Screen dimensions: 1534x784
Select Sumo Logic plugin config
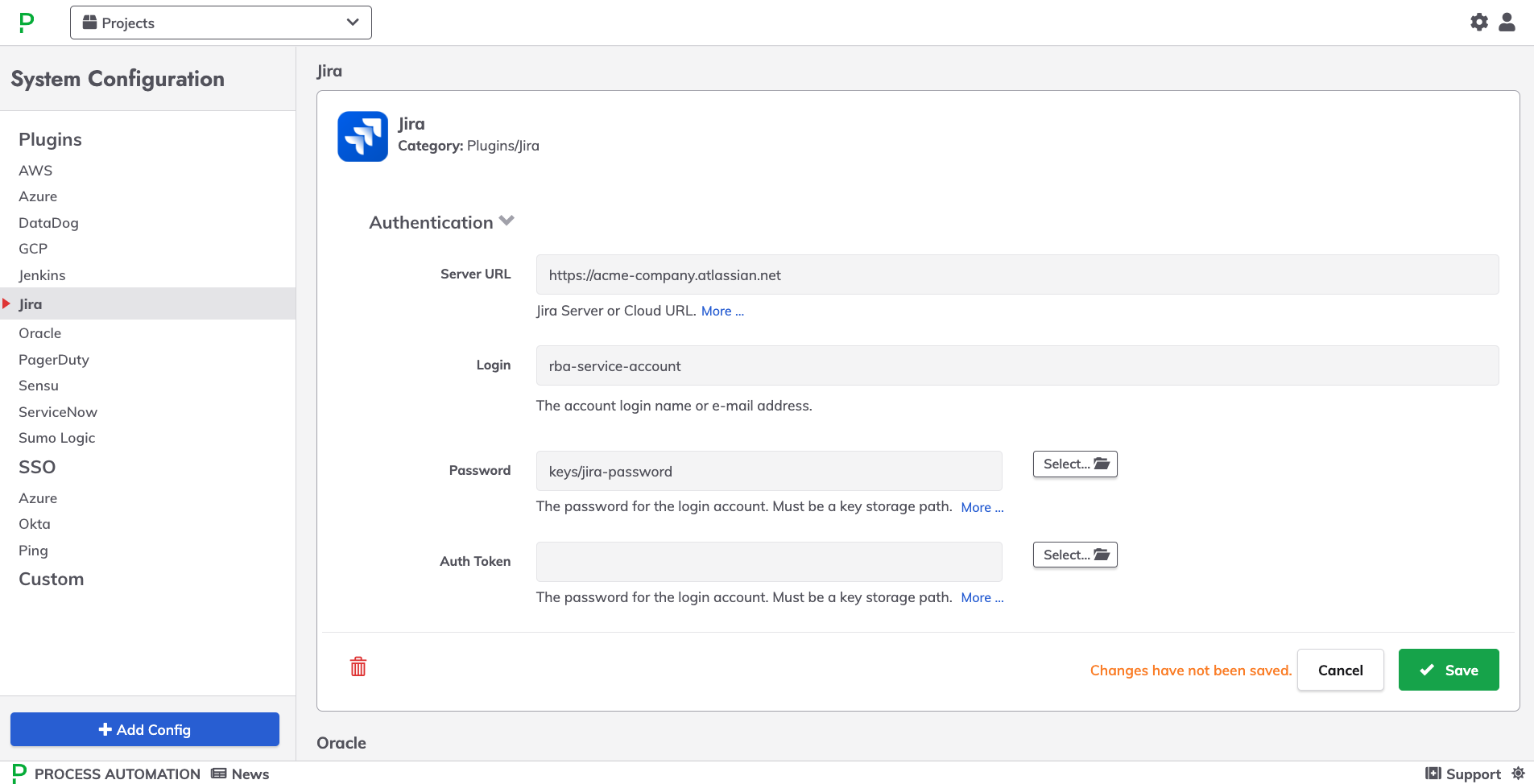tap(57, 438)
